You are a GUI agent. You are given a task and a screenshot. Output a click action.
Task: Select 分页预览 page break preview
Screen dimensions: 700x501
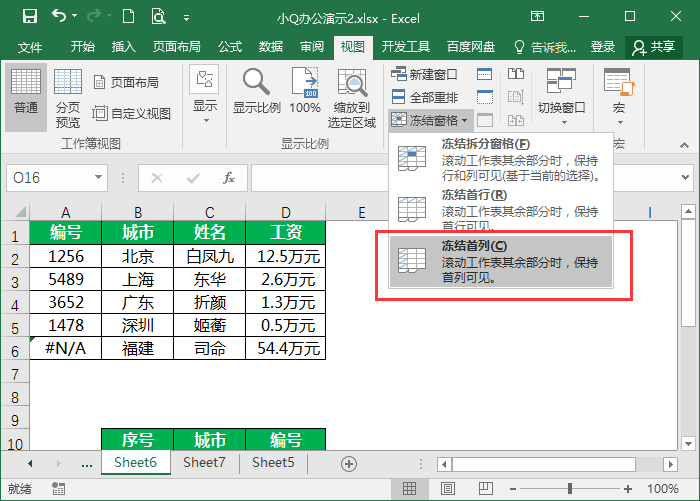tap(67, 97)
